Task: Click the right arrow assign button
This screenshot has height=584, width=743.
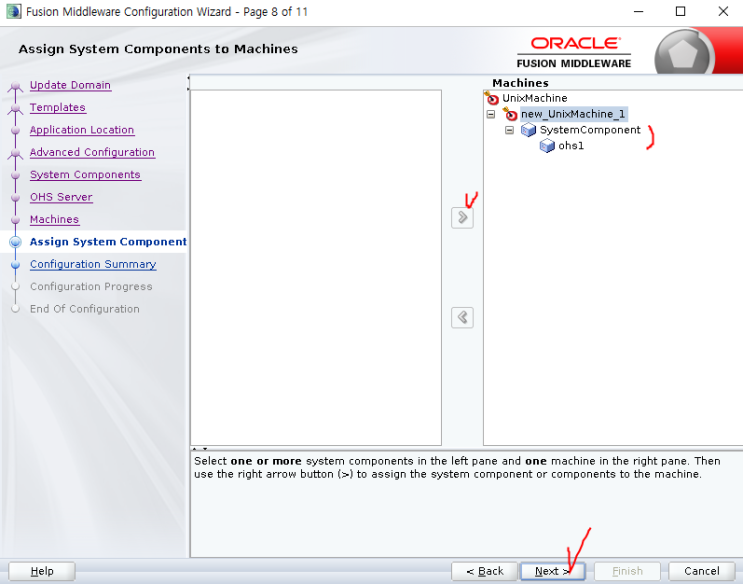Action: tap(462, 218)
